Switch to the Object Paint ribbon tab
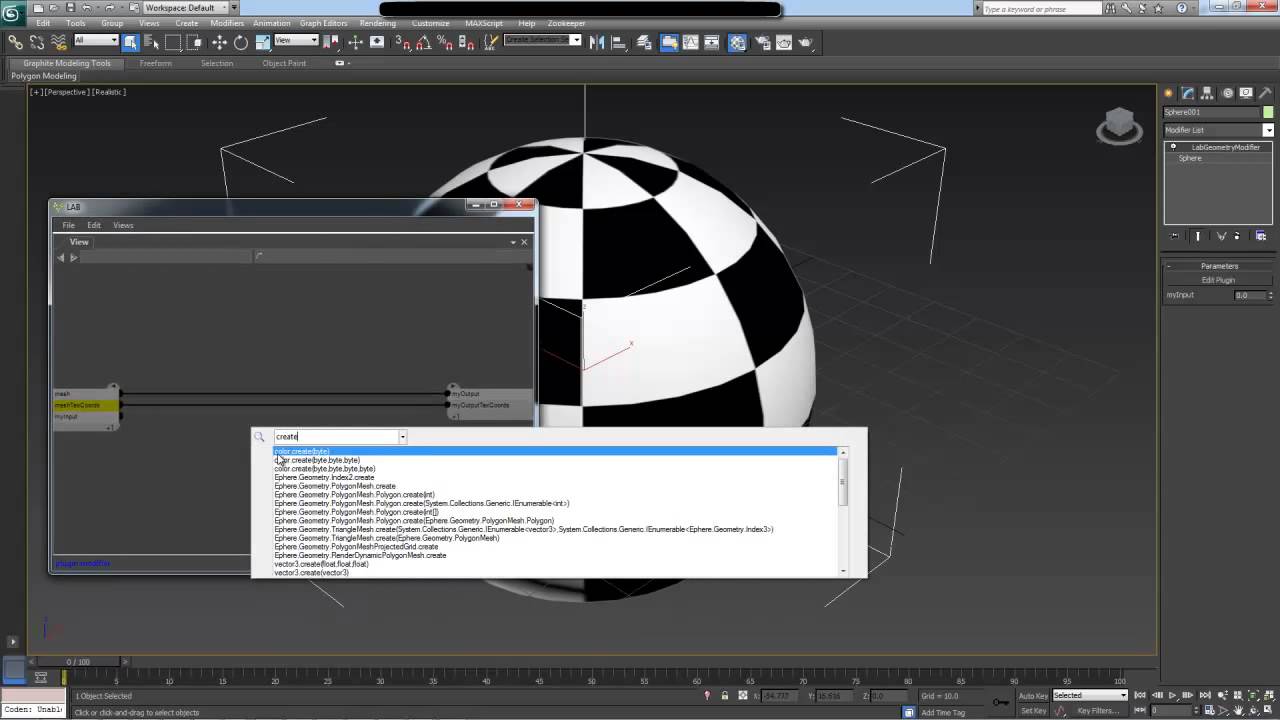 [284, 63]
